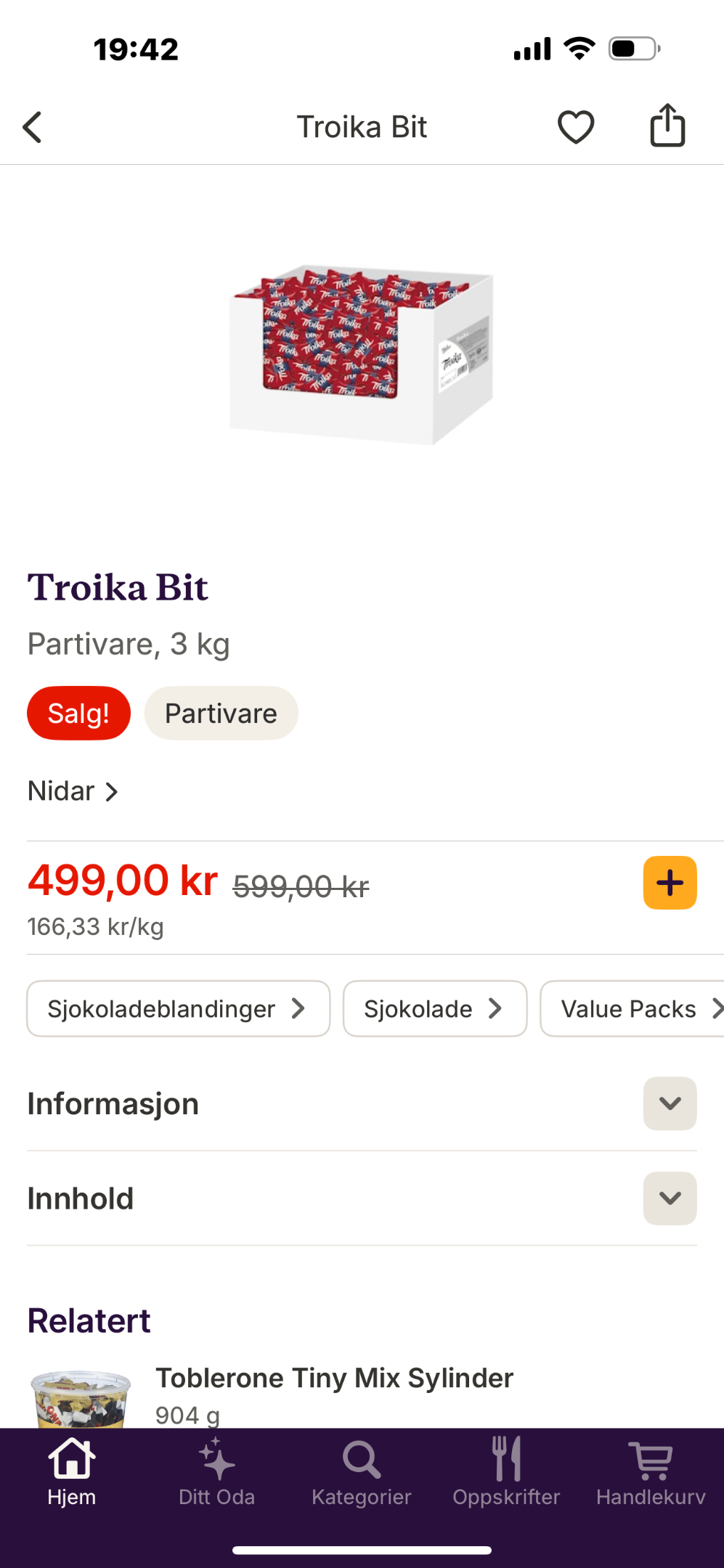
Task: Open related Toblerone Tiny Mix Sylinder
Action: pos(335,1378)
